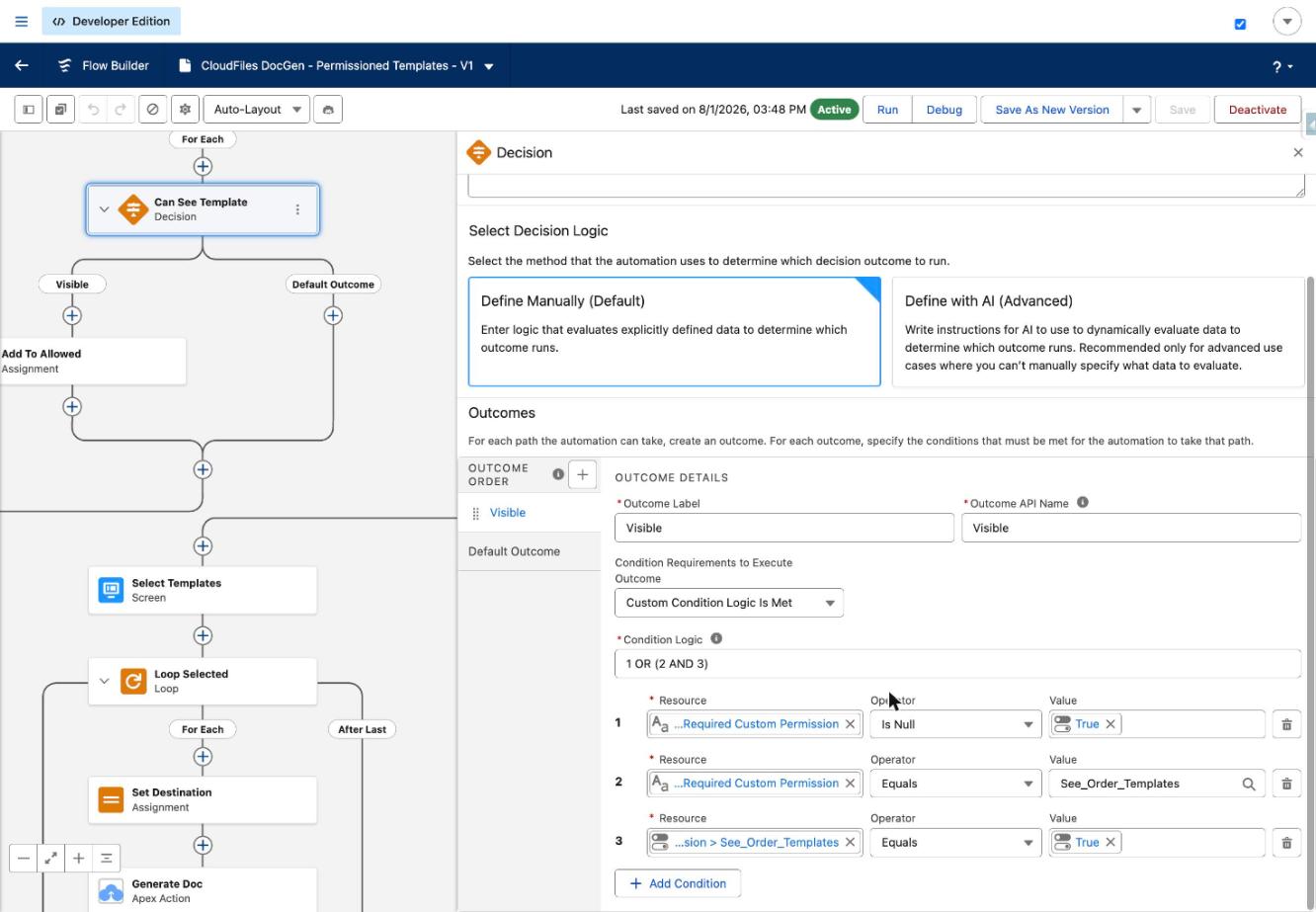The image size is (1316, 912).
Task: Deactivate the flow
Action: coord(1258,110)
